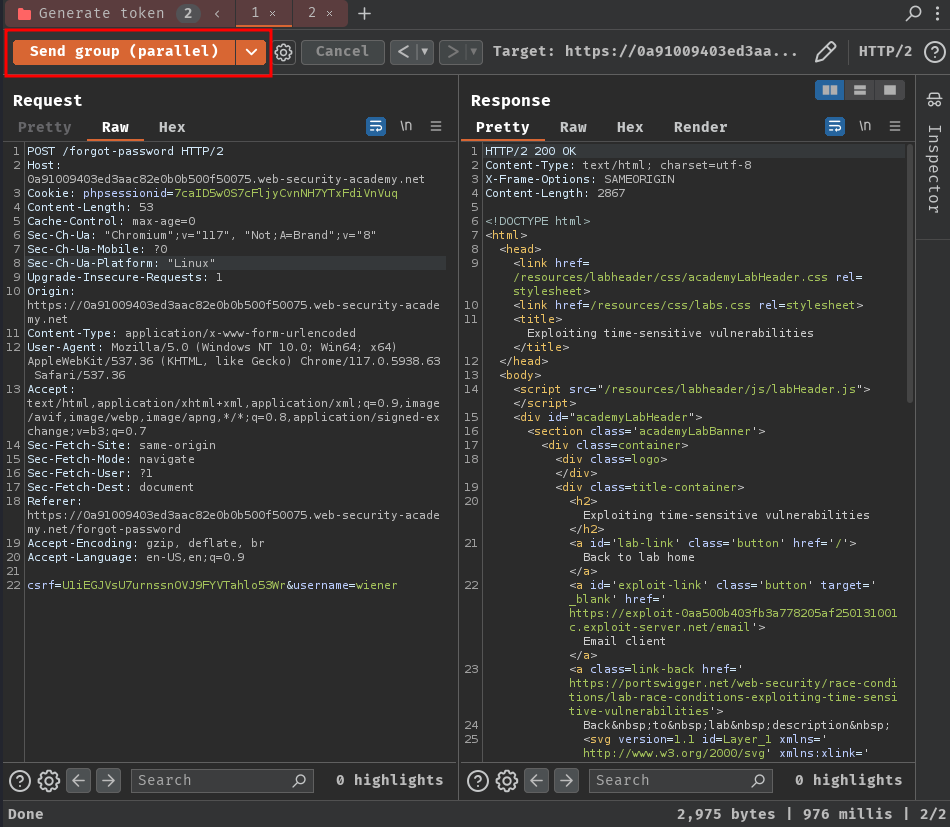Open Request pane hamburger menu

click(x=436, y=126)
